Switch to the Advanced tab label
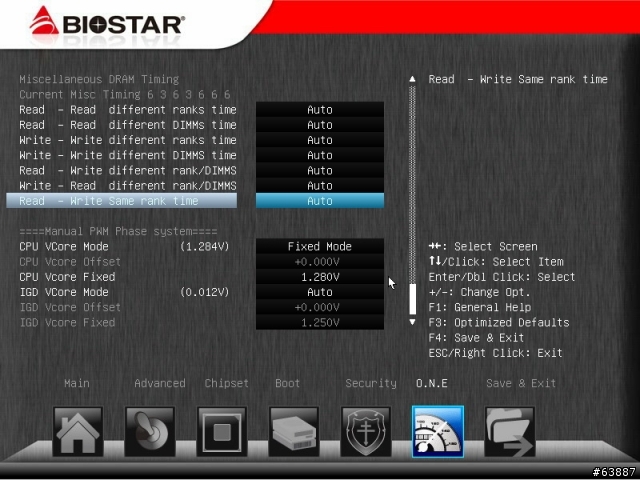The image size is (640, 480). pyautogui.click(x=160, y=383)
